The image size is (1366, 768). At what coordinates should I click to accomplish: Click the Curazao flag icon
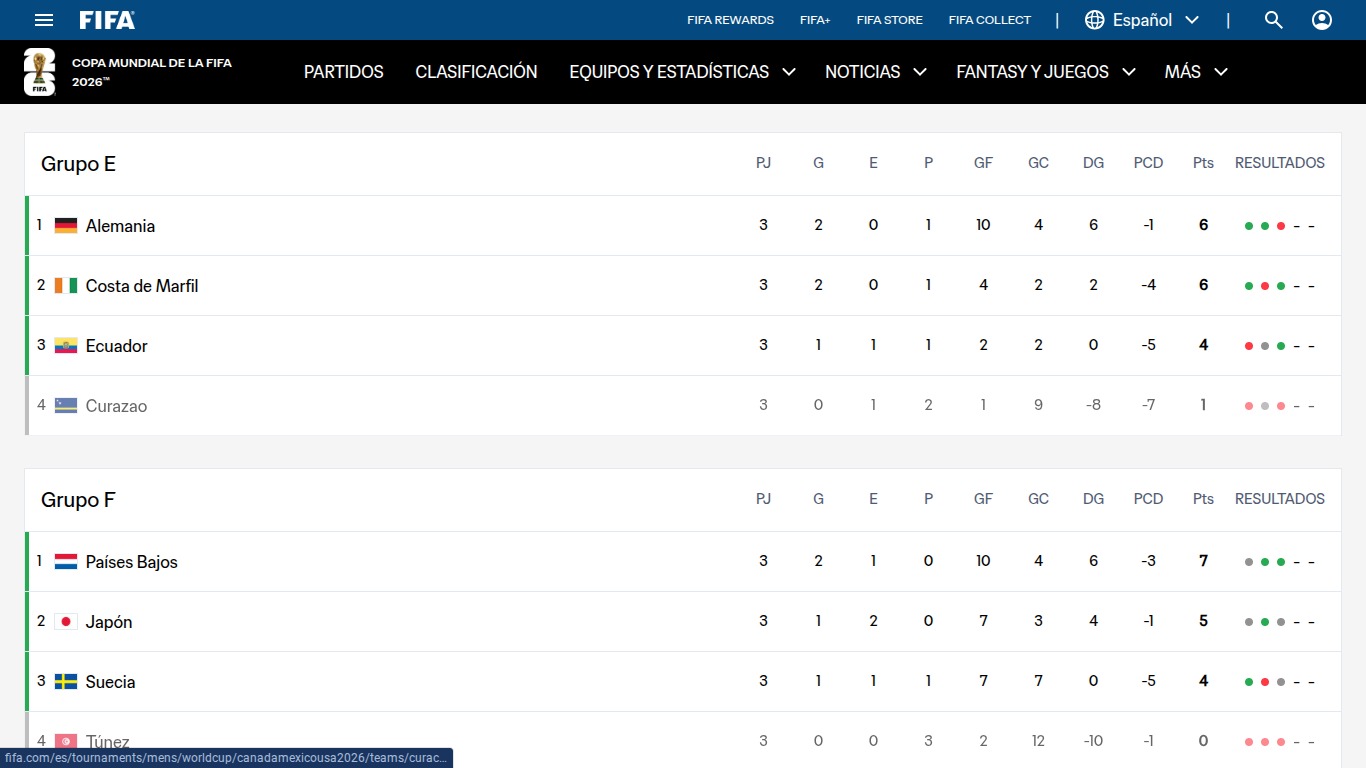[66, 406]
